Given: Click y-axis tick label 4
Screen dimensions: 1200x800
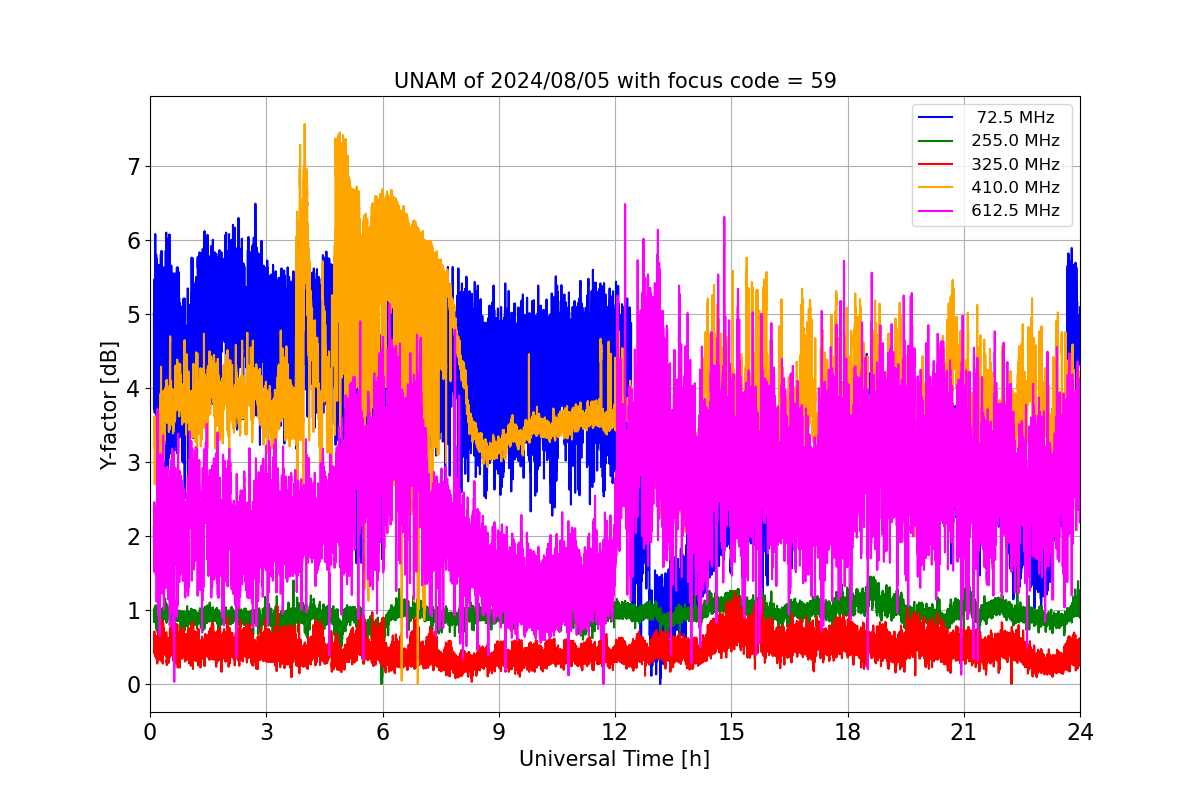Looking at the screenshot, I should pos(132,388).
